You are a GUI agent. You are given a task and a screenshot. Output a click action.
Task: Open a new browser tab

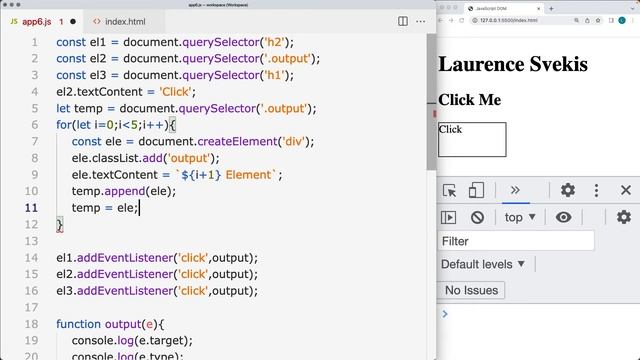pyautogui.click(x=551, y=8)
